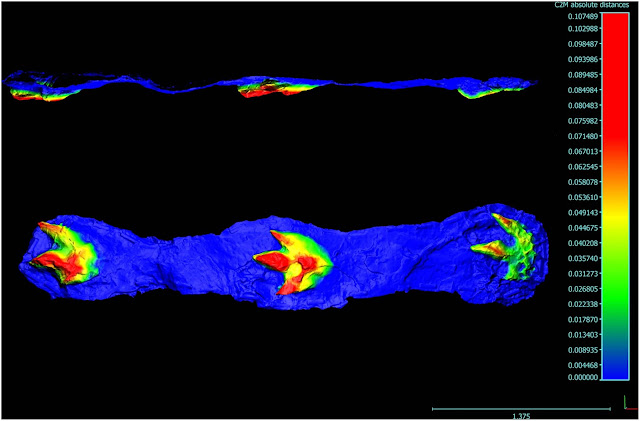Screen dimensions: 640x421
Task: Click the 0.075982 scale value
Action: point(583,121)
